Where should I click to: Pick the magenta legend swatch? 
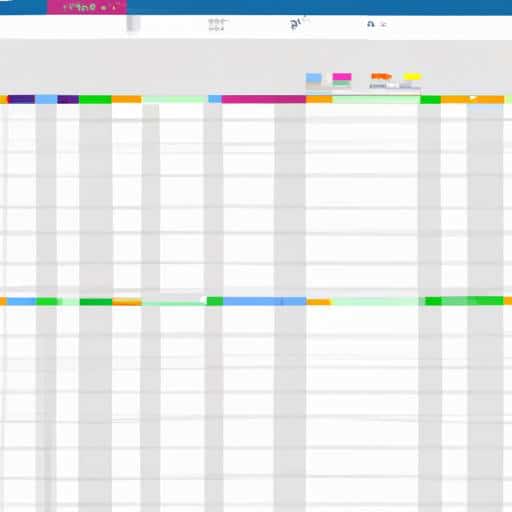coord(342,77)
